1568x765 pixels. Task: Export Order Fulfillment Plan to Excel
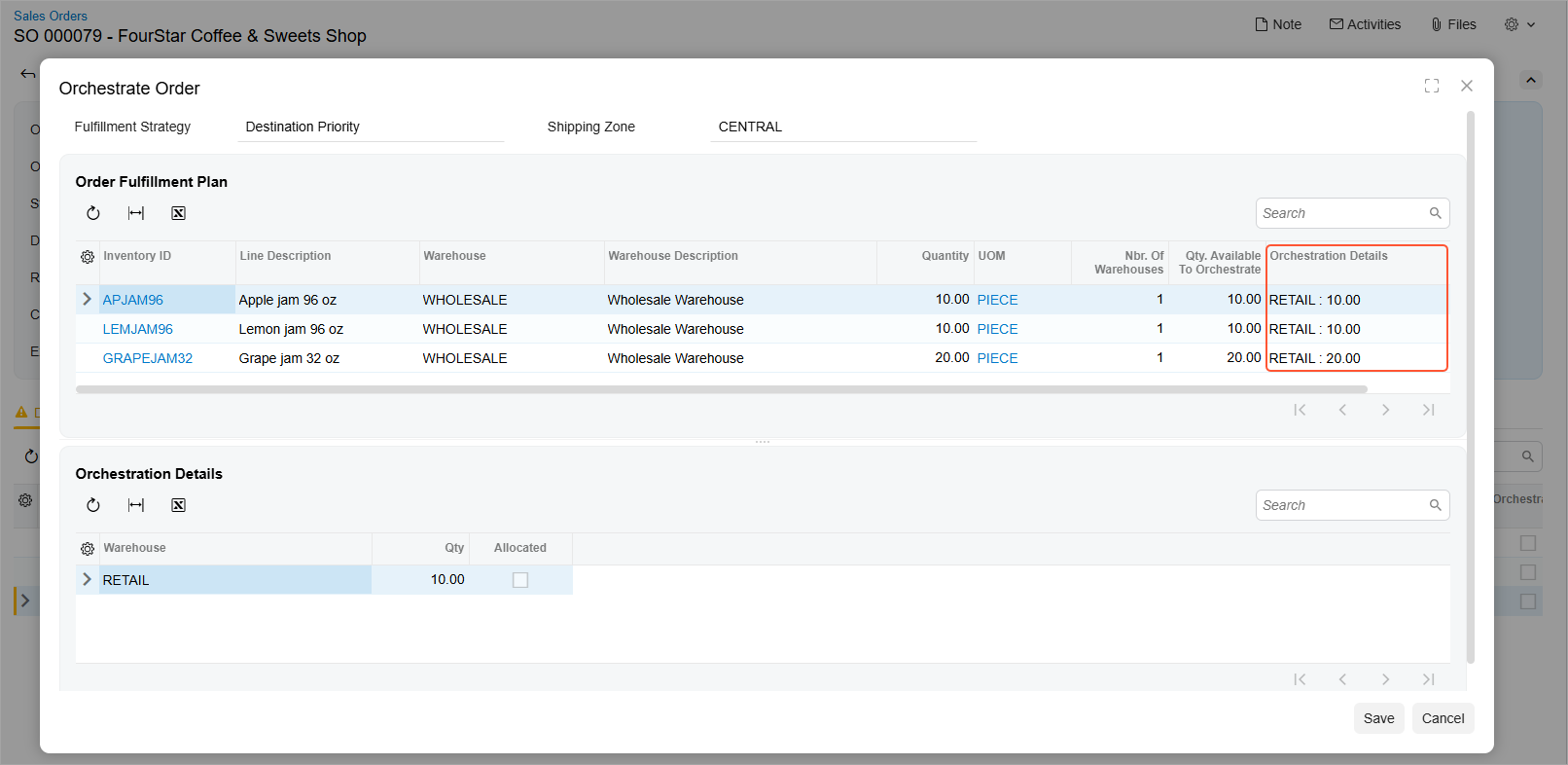179,213
